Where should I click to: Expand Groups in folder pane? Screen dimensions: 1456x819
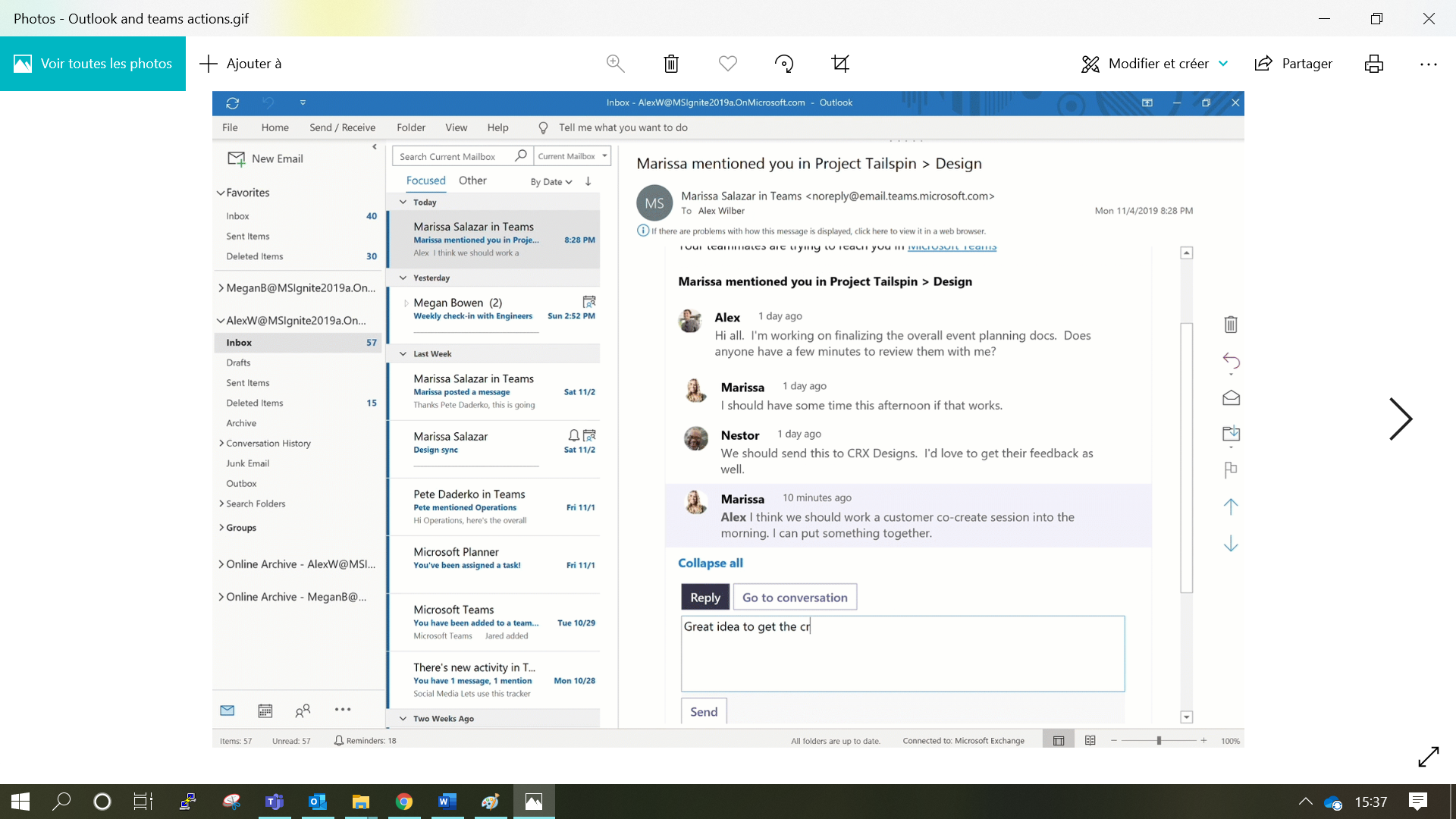click(x=221, y=527)
